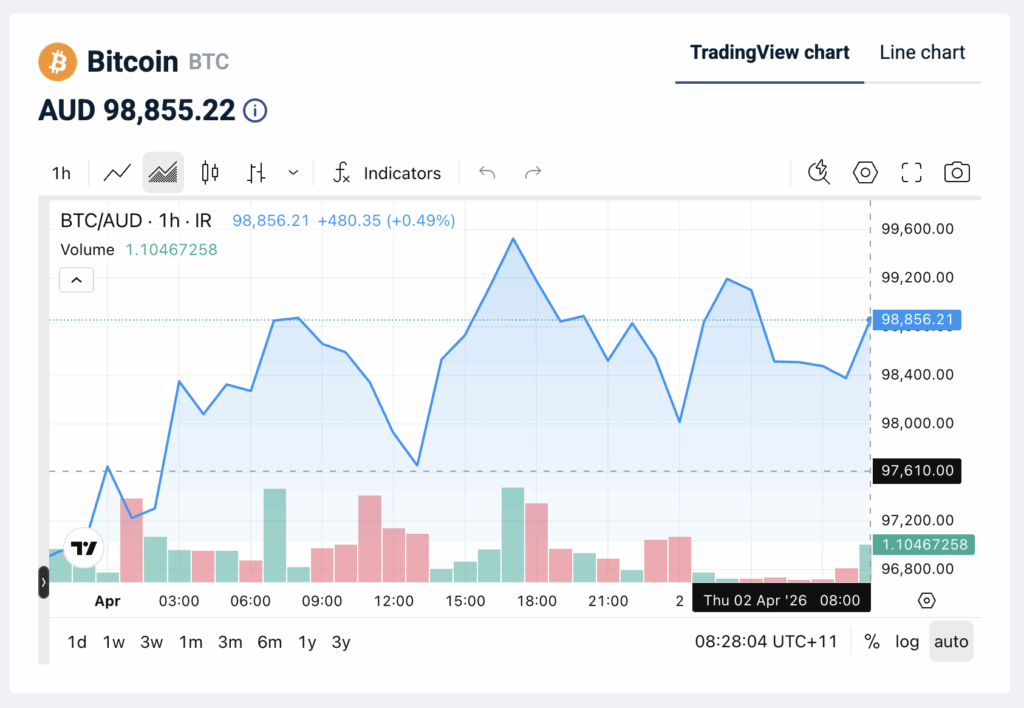Open the chart style chevron dropdown
The height and width of the screenshot is (708, 1024).
[292, 172]
